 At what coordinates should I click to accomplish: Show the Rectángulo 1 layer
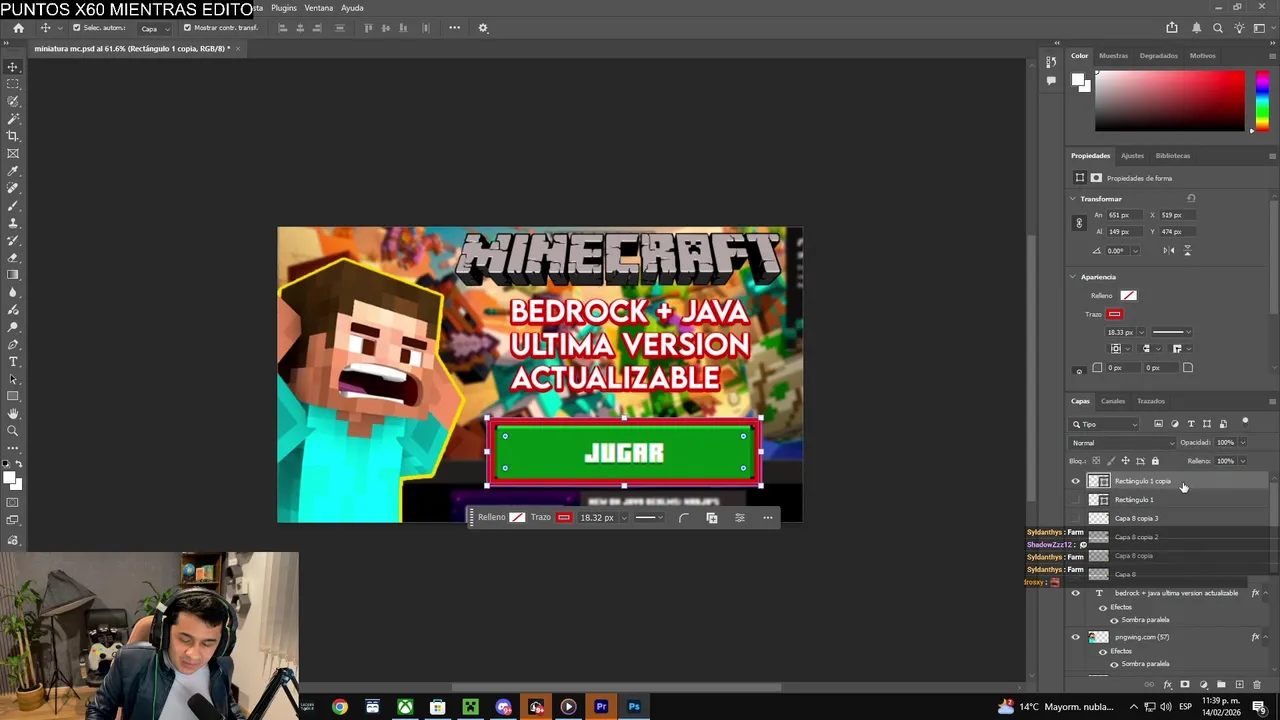coord(1076,500)
